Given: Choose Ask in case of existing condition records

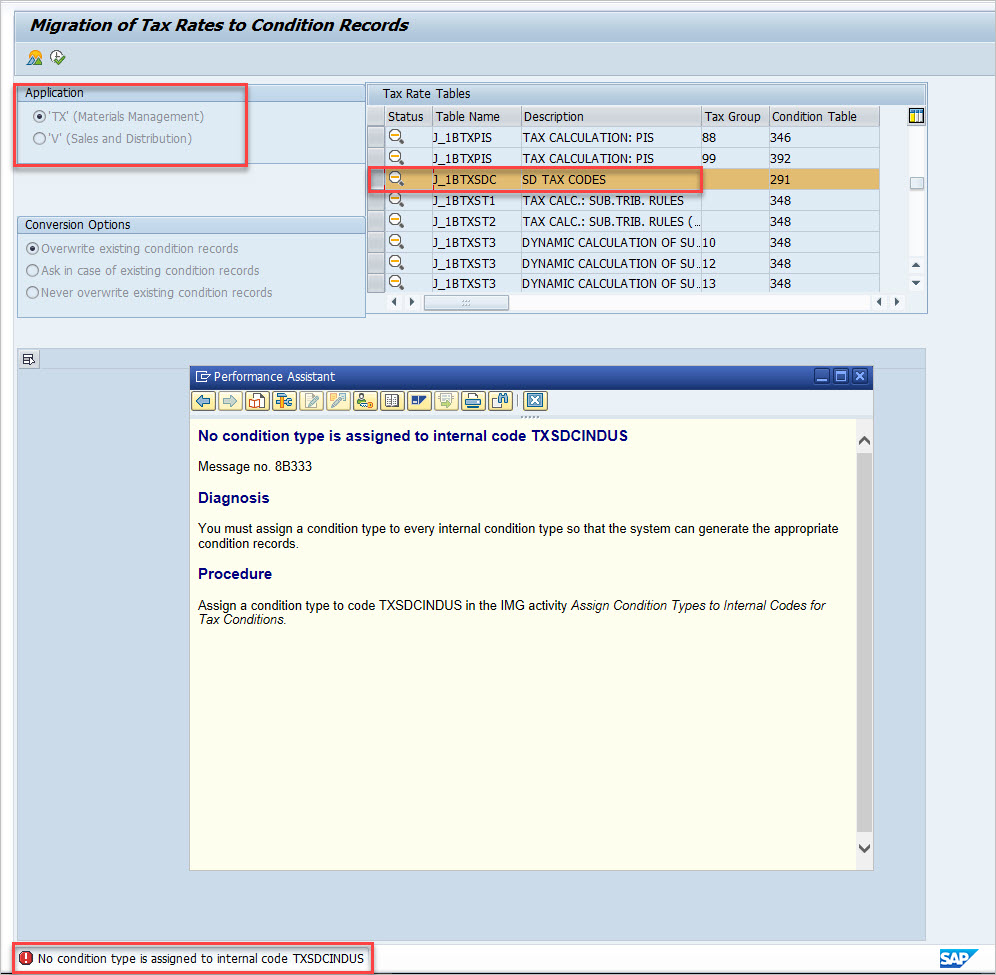Looking at the screenshot, I should pyautogui.click(x=32, y=271).
